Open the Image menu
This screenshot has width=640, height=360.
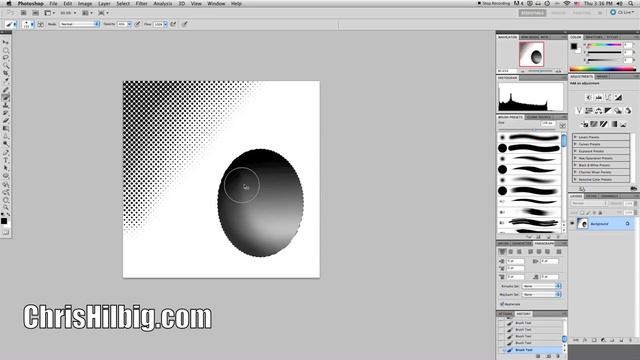click(85, 4)
